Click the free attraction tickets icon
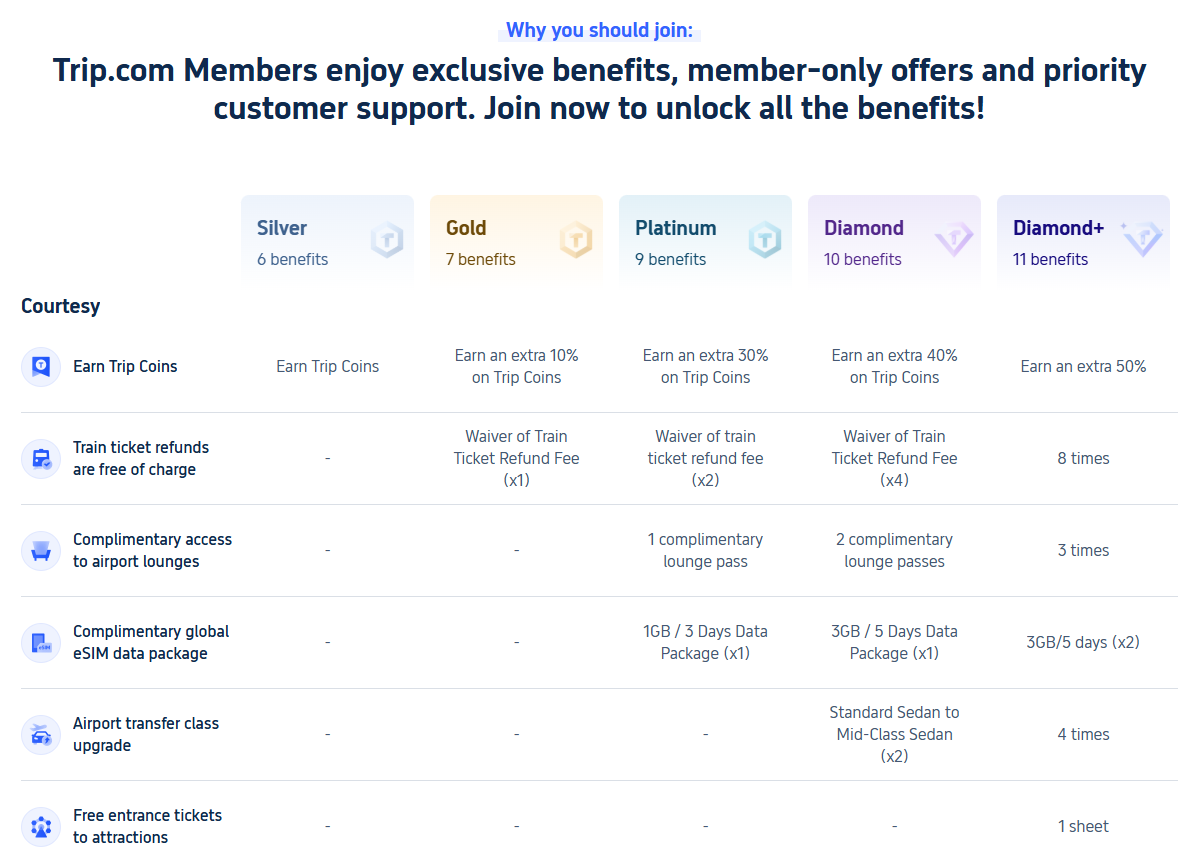 click(41, 827)
